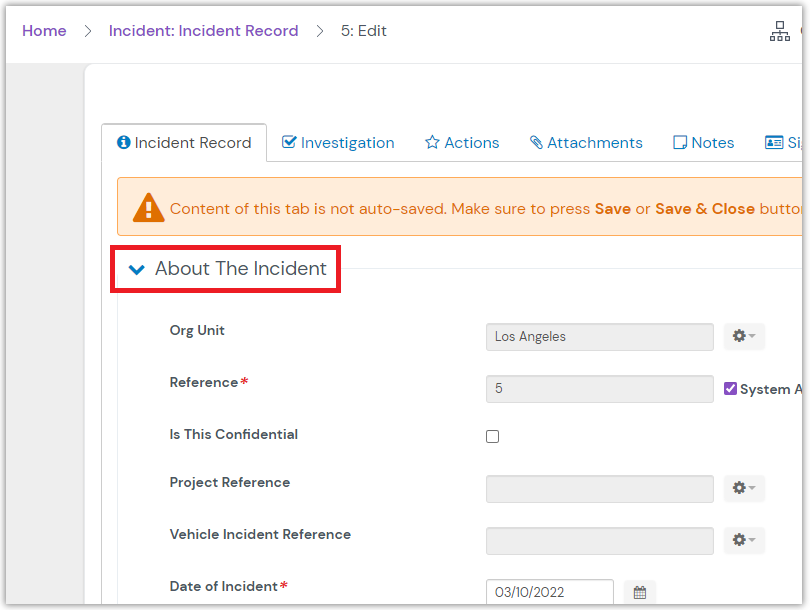Click the Notes tab sticky-note icon
Image resolution: width=810 pixels, height=610 pixels.
click(680, 142)
